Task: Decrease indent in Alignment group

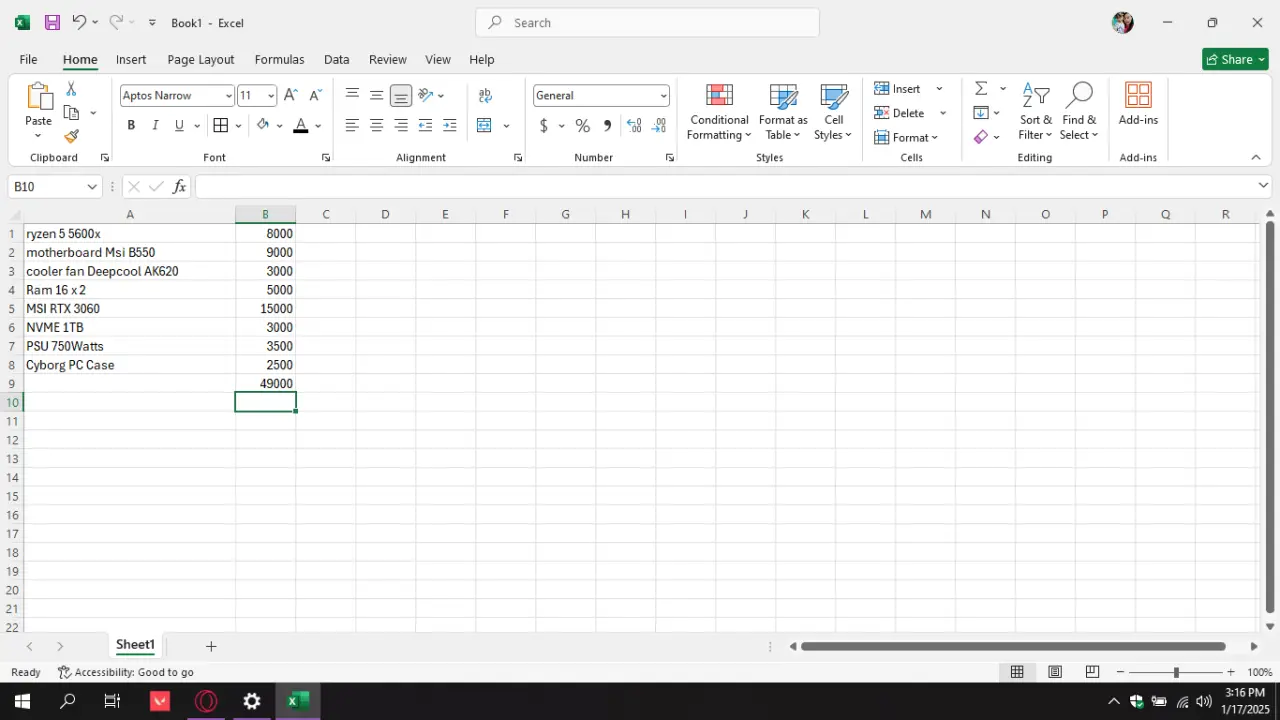Action: click(425, 125)
